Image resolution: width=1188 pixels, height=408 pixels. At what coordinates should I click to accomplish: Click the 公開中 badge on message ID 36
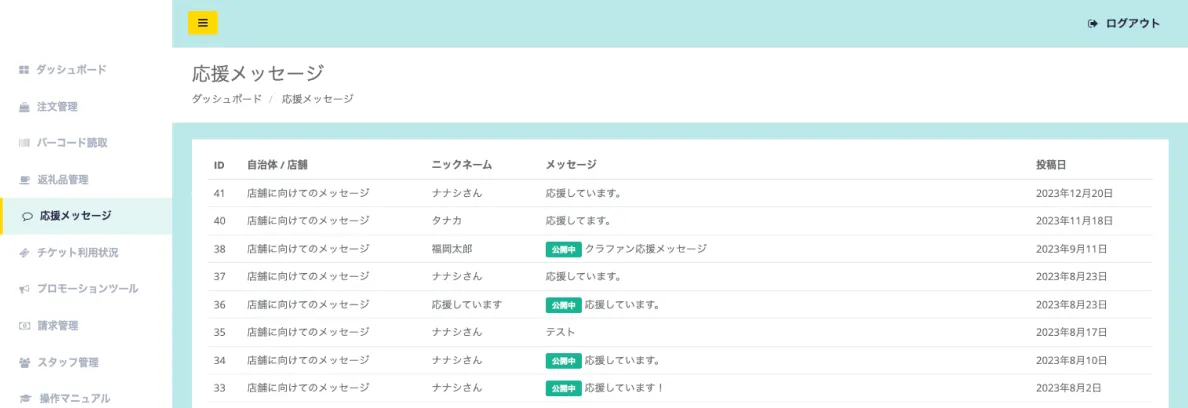[x=563, y=305]
